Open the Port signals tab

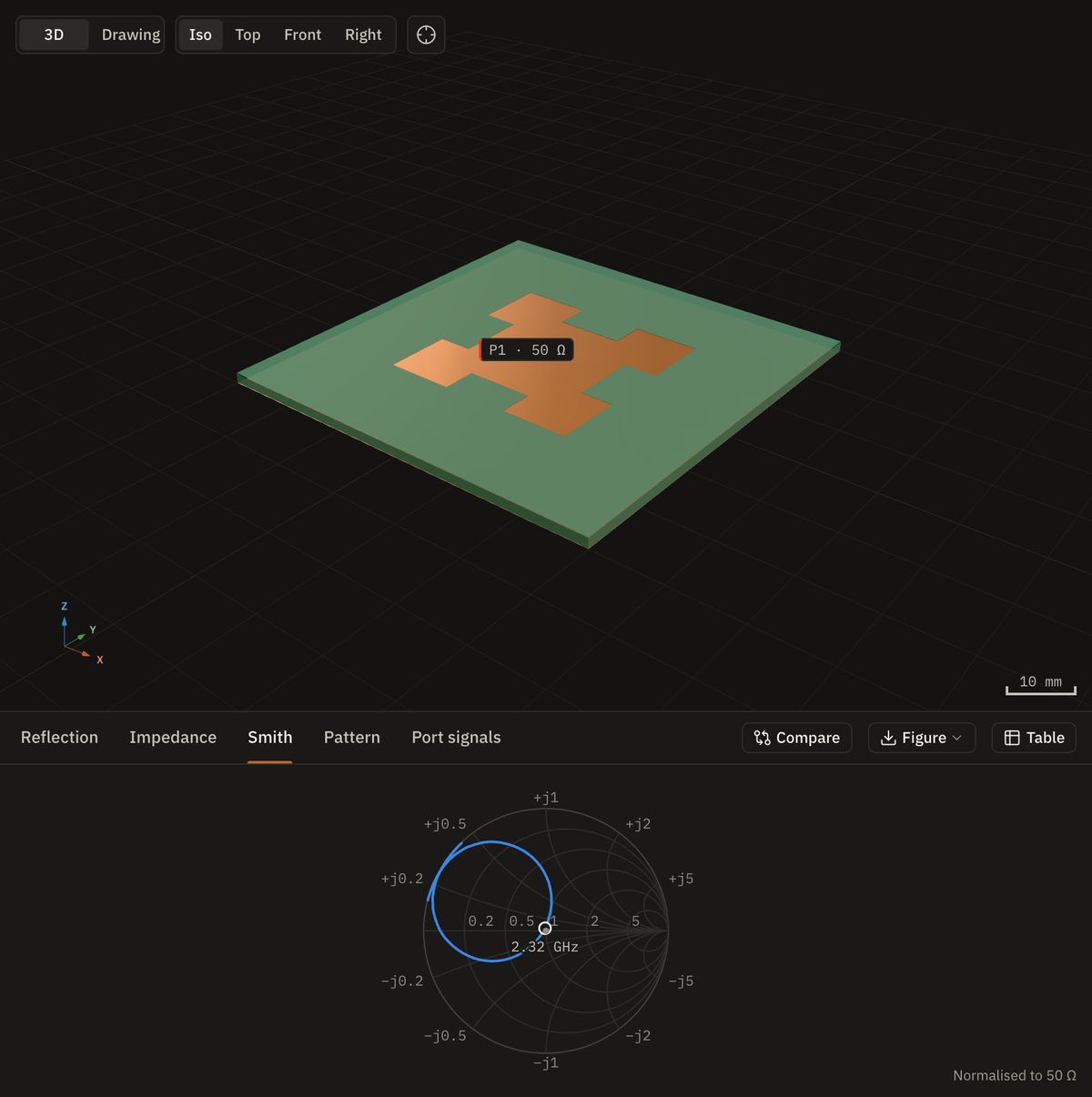pyautogui.click(x=456, y=738)
